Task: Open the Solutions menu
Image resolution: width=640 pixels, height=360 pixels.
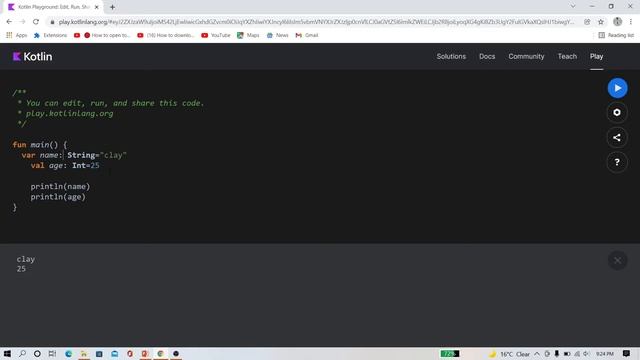Action: click(x=451, y=56)
